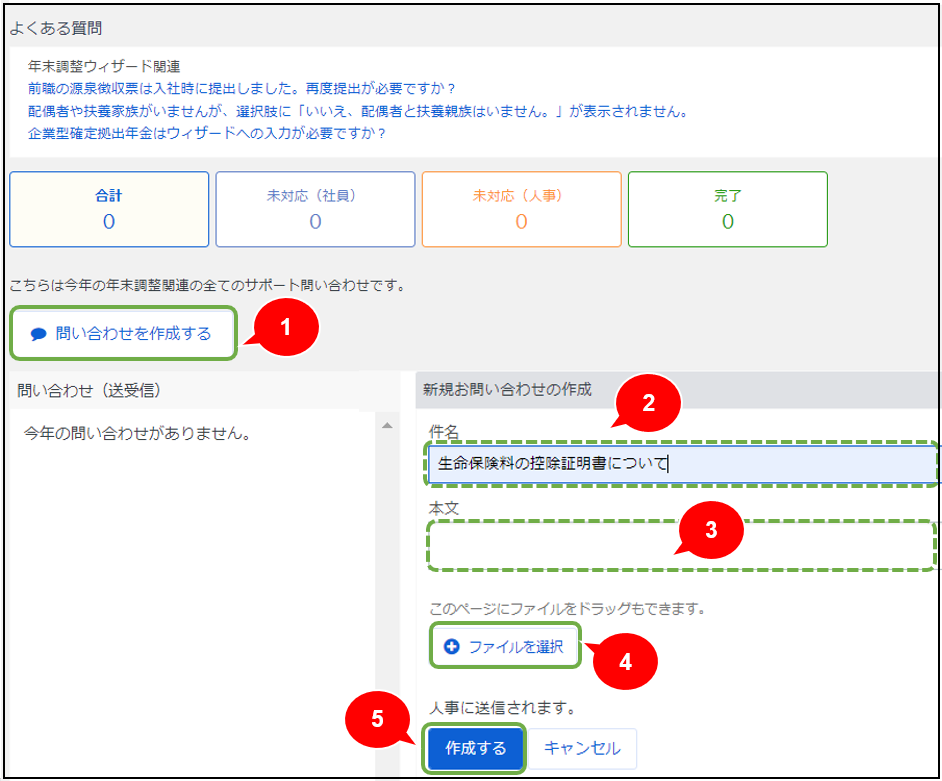Open the FAQ about 配偶者や扶養家族
This screenshot has height=781, width=942.
(x=358, y=110)
